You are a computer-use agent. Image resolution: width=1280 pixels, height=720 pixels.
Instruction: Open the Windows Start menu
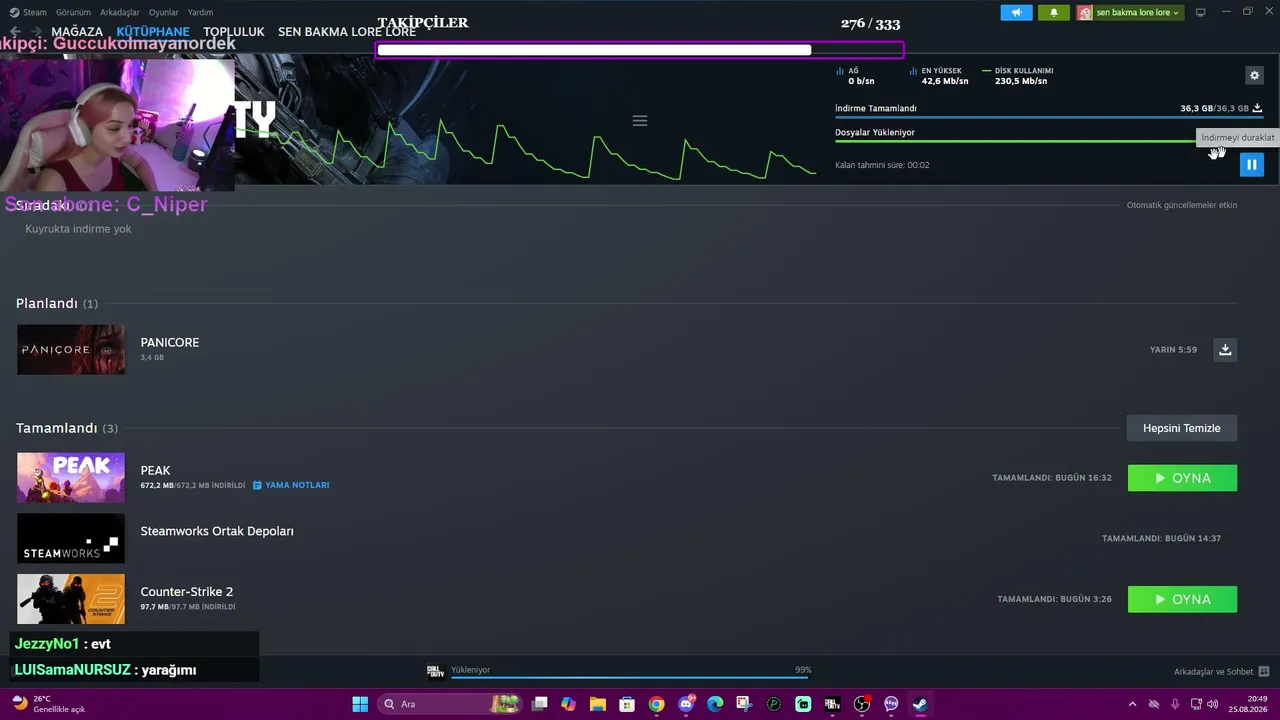[360, 704]
